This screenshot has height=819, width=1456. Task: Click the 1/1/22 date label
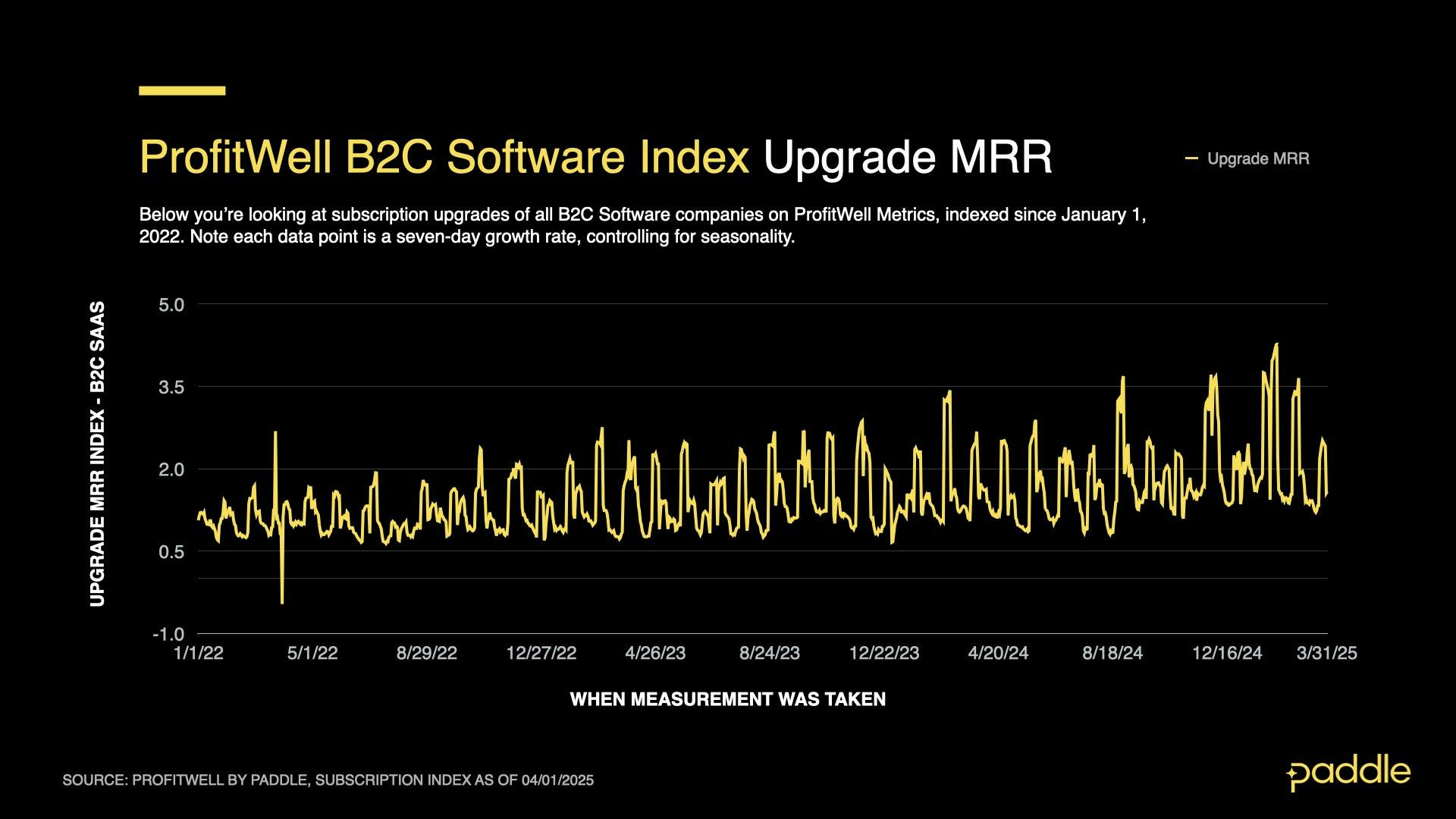pos(199,653)
